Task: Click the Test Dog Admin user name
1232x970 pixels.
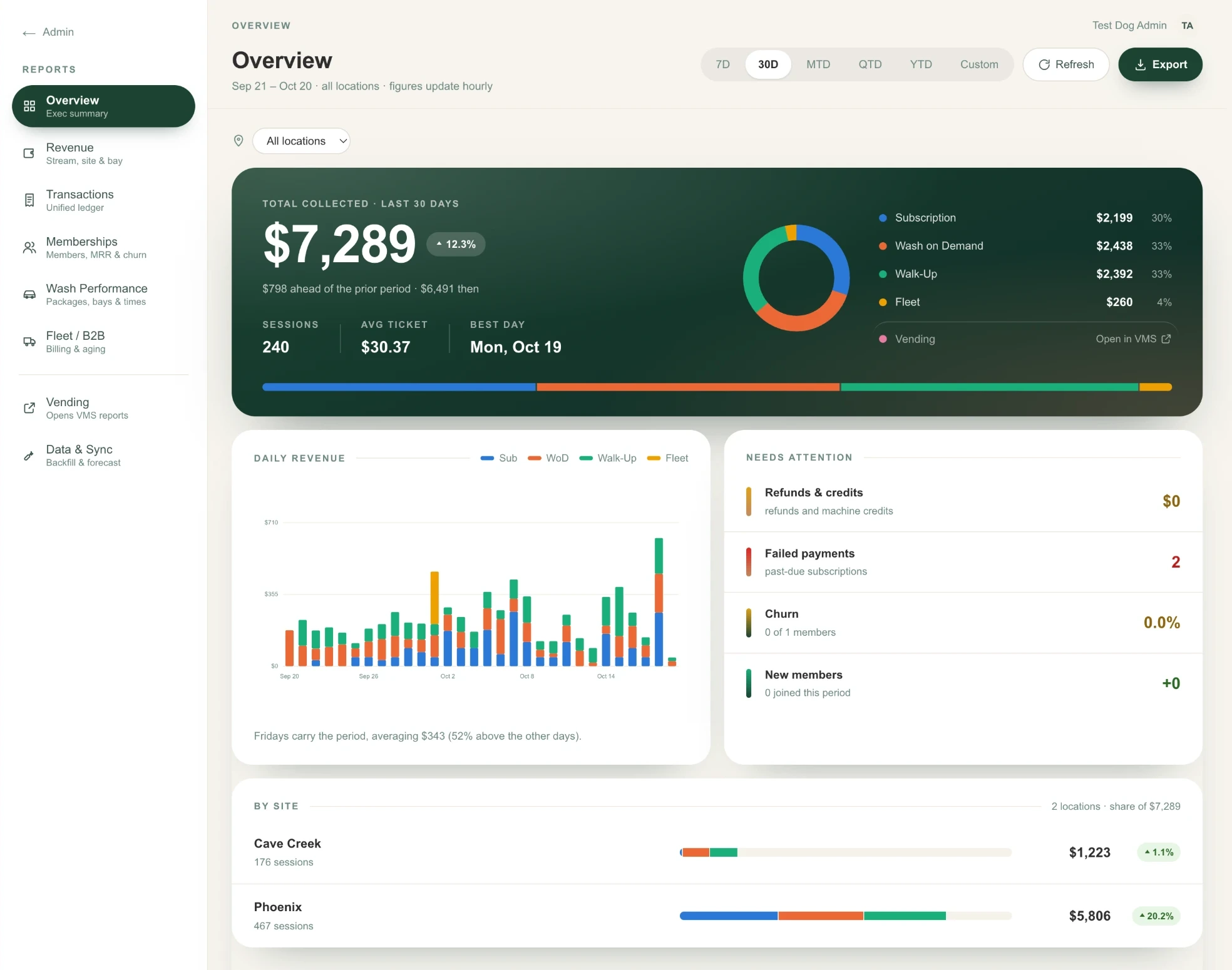Action: [1129, 26]
